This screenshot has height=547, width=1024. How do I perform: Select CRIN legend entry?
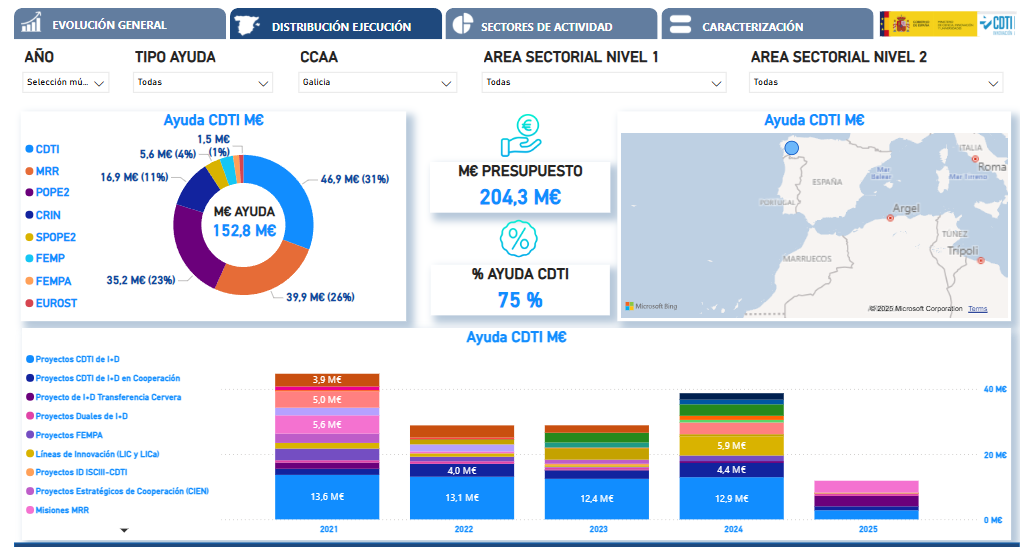tap(43, 215)
